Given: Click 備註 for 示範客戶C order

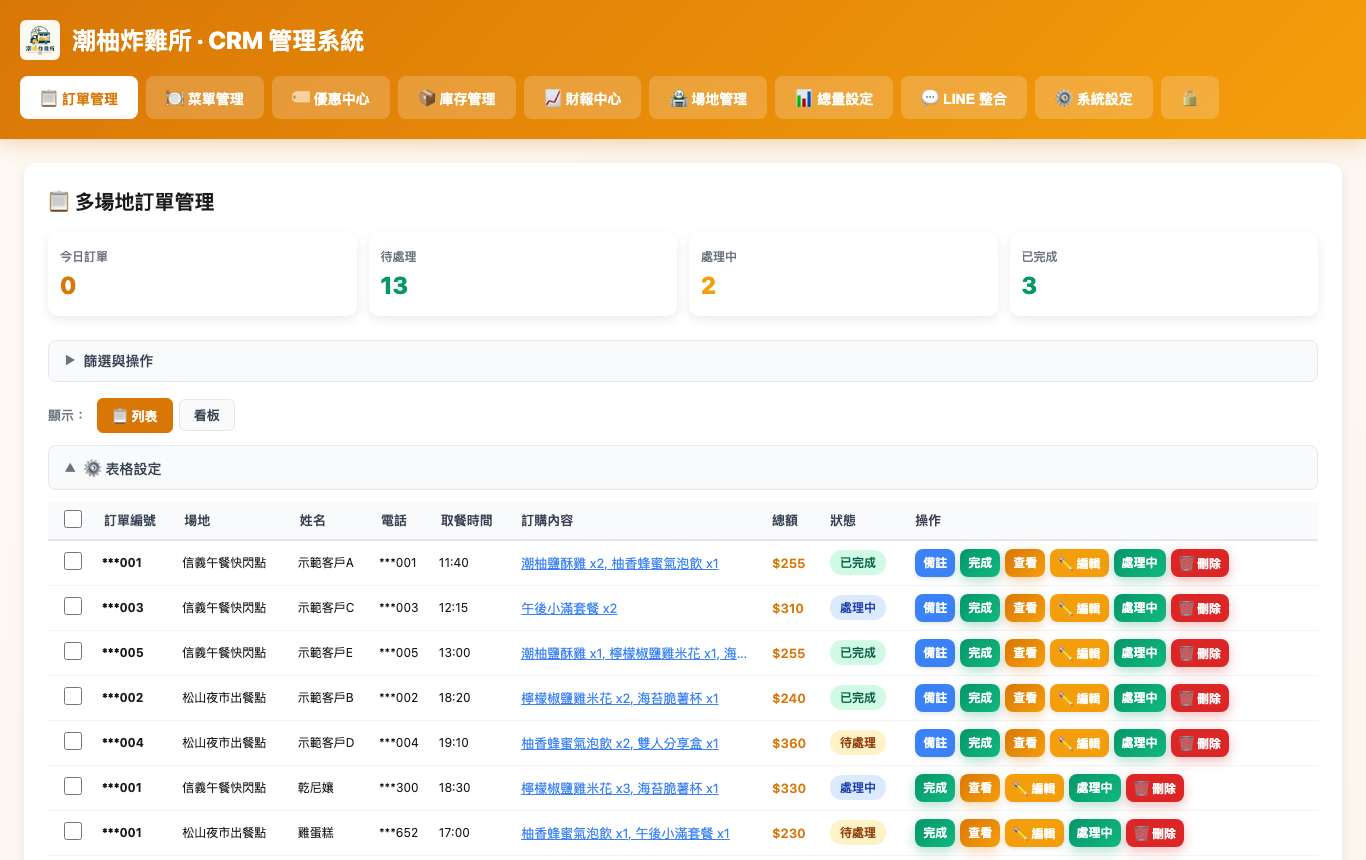Looking at the screenshot, I should click(x=935, y=608).
